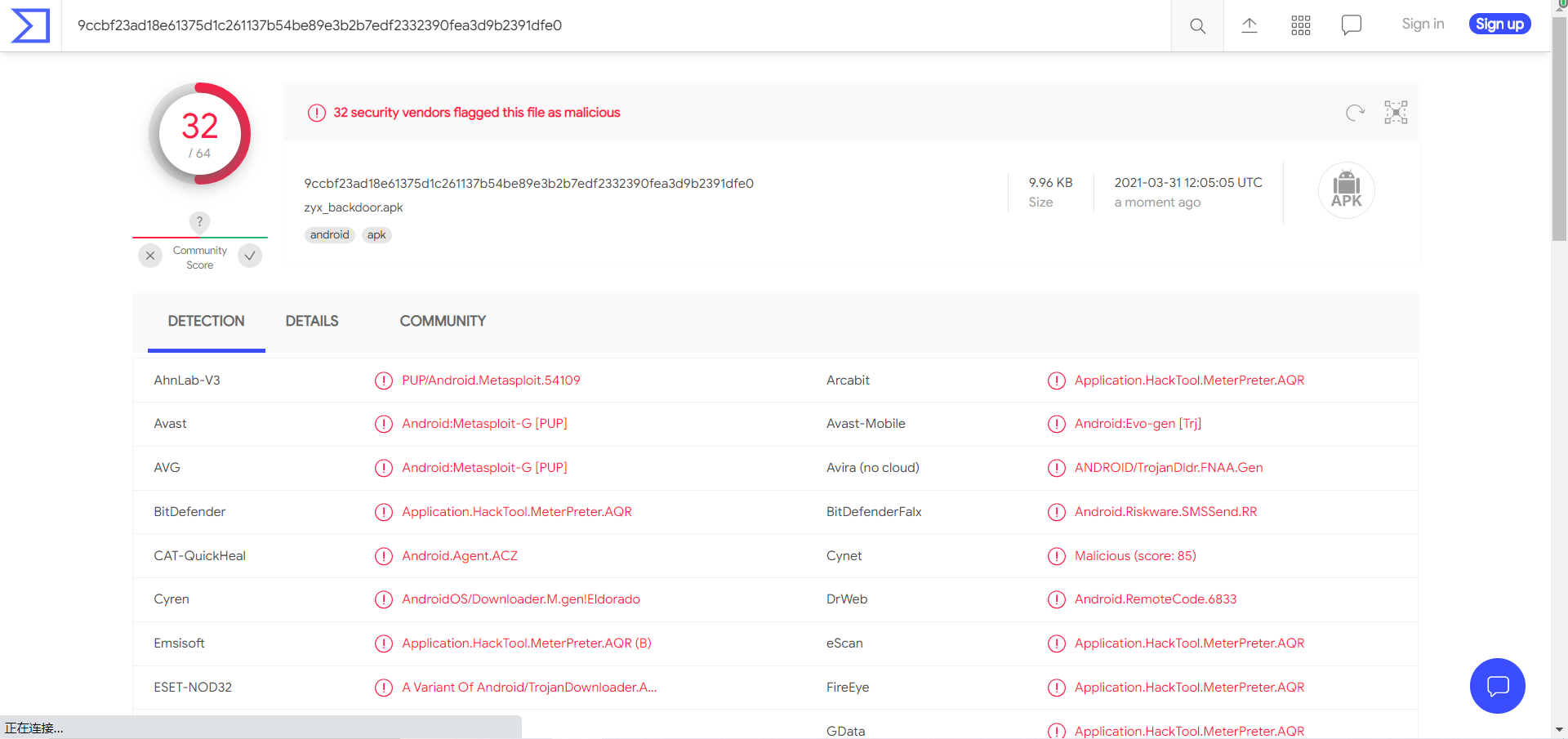Click the AVG vendor name
Screen dimensions: 1568x739
pos(167,468)
